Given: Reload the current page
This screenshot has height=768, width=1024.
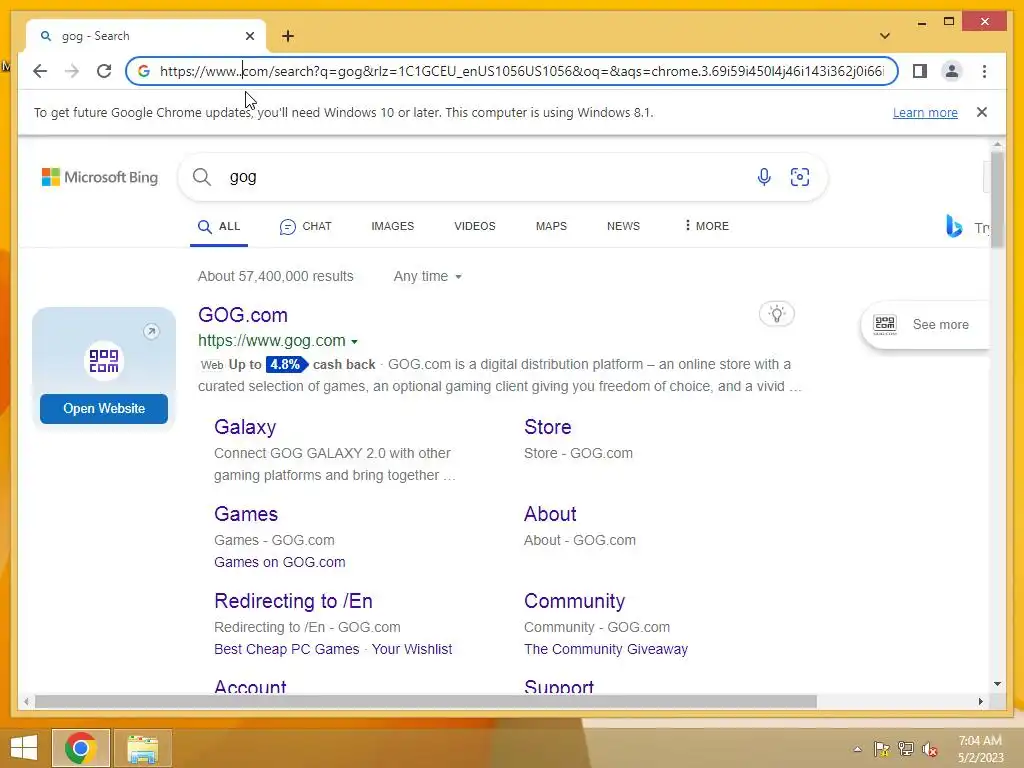Looking at the screenshot, I should tap(104, 71).
